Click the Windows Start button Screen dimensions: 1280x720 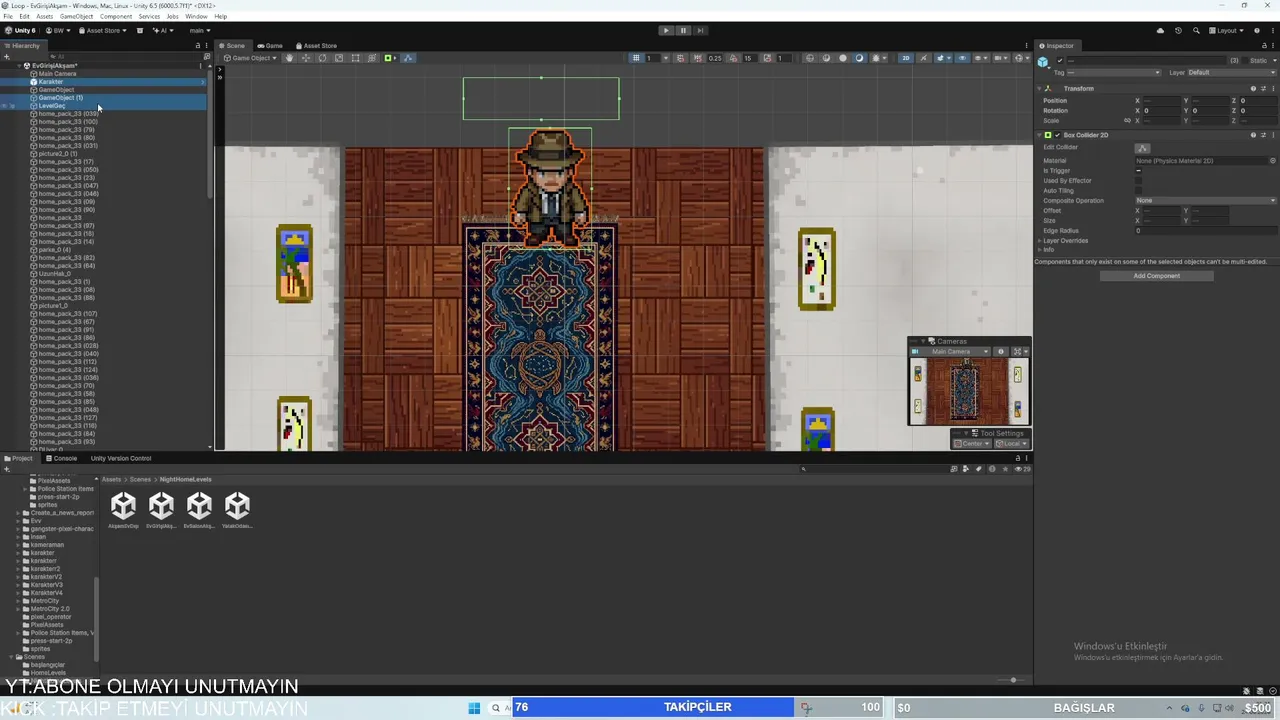[x=474, y=708]
